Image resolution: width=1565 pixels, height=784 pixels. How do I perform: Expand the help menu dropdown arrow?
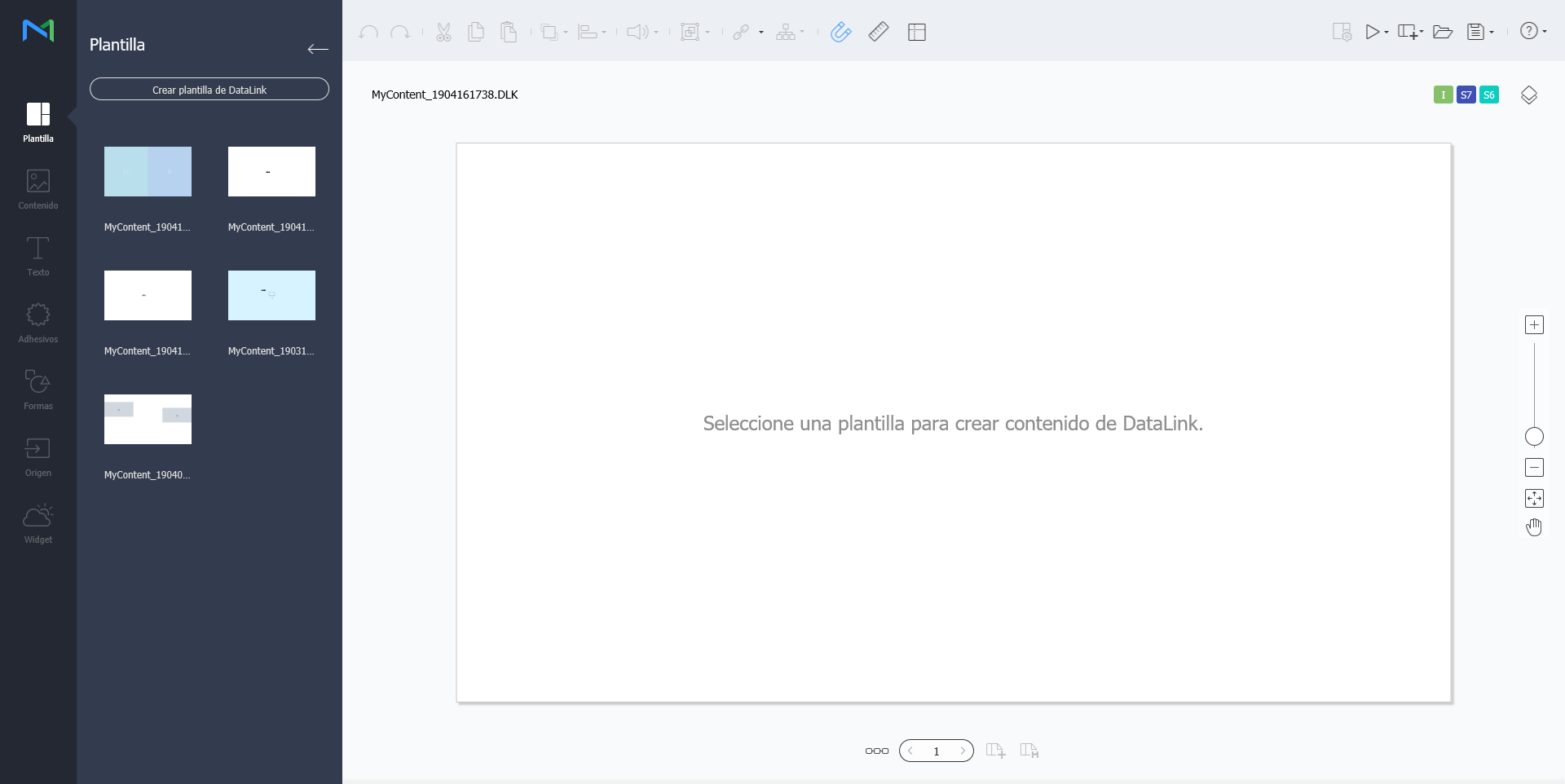coord(1545,32)
